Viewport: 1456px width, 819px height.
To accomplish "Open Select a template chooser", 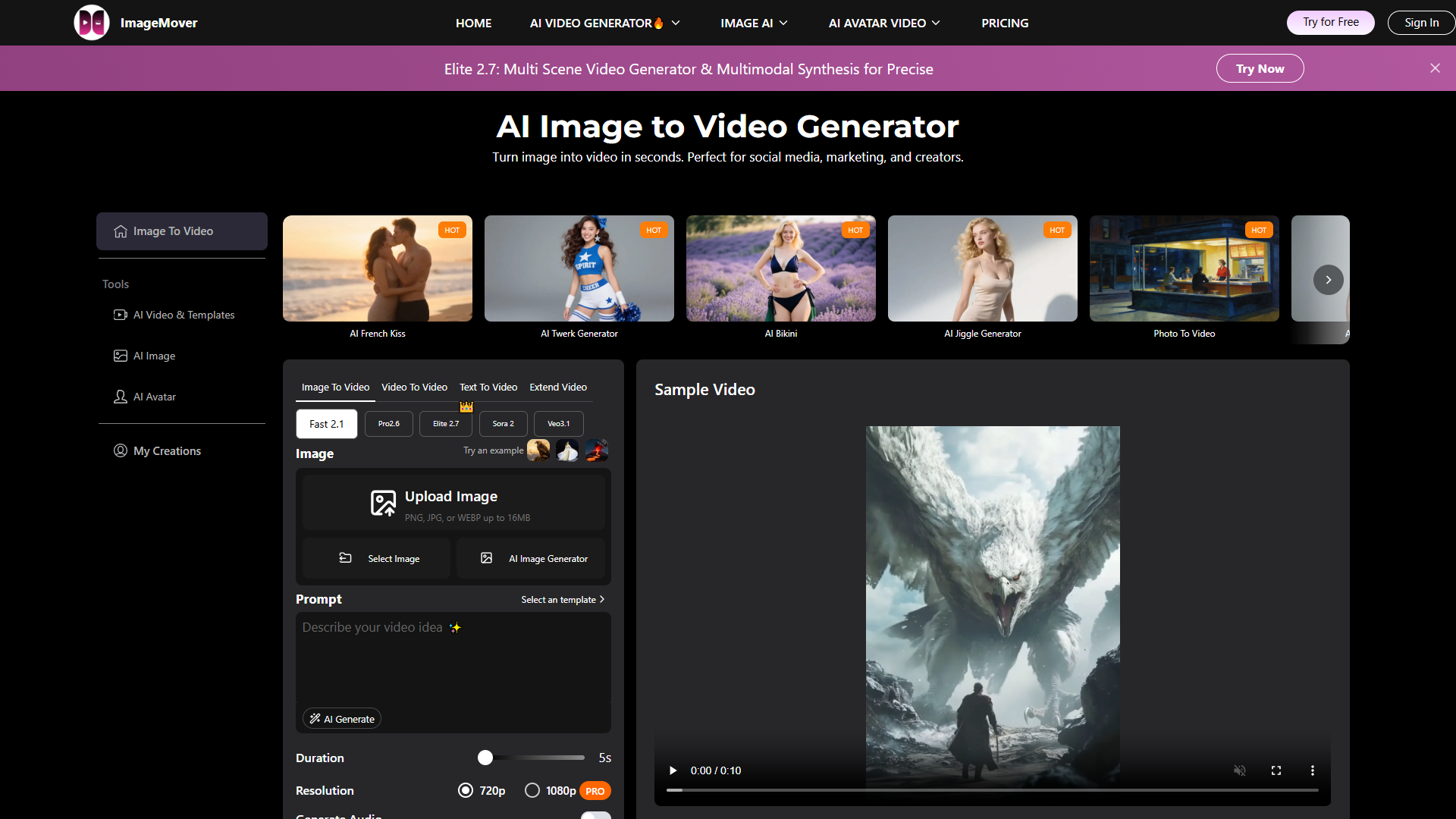I will [563, 599].
